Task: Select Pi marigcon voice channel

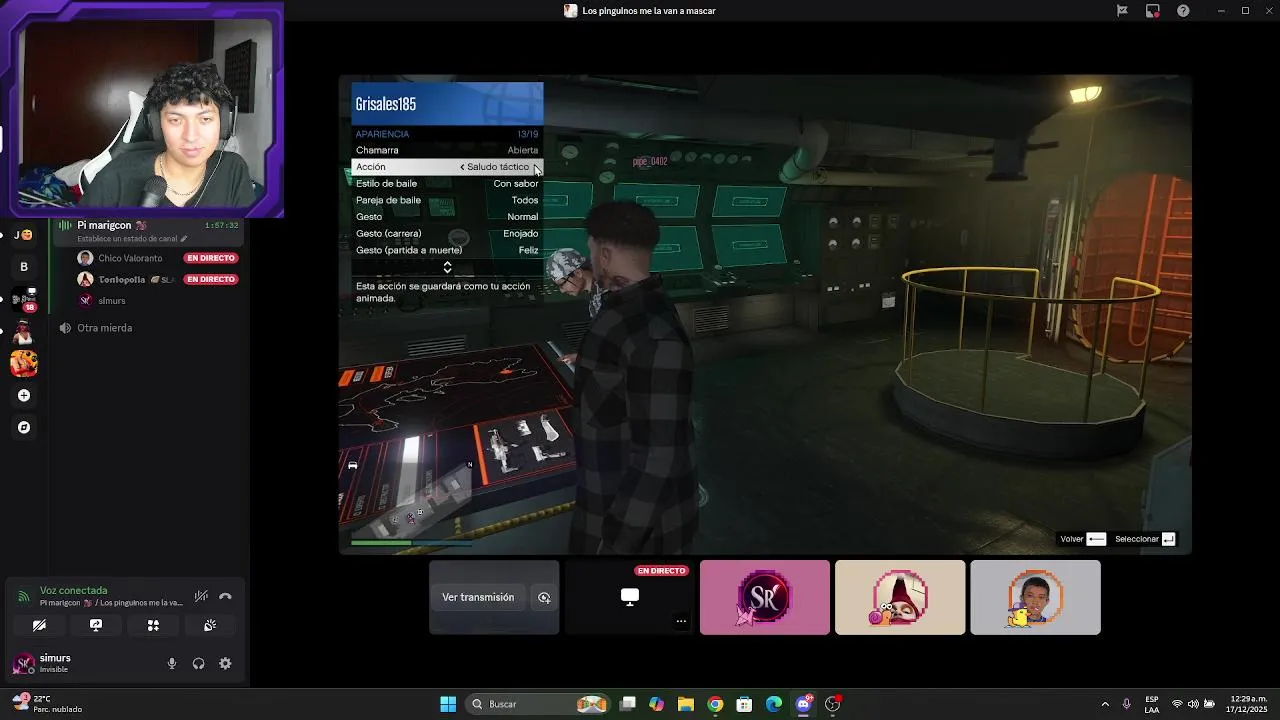Action: pos(150,231)
